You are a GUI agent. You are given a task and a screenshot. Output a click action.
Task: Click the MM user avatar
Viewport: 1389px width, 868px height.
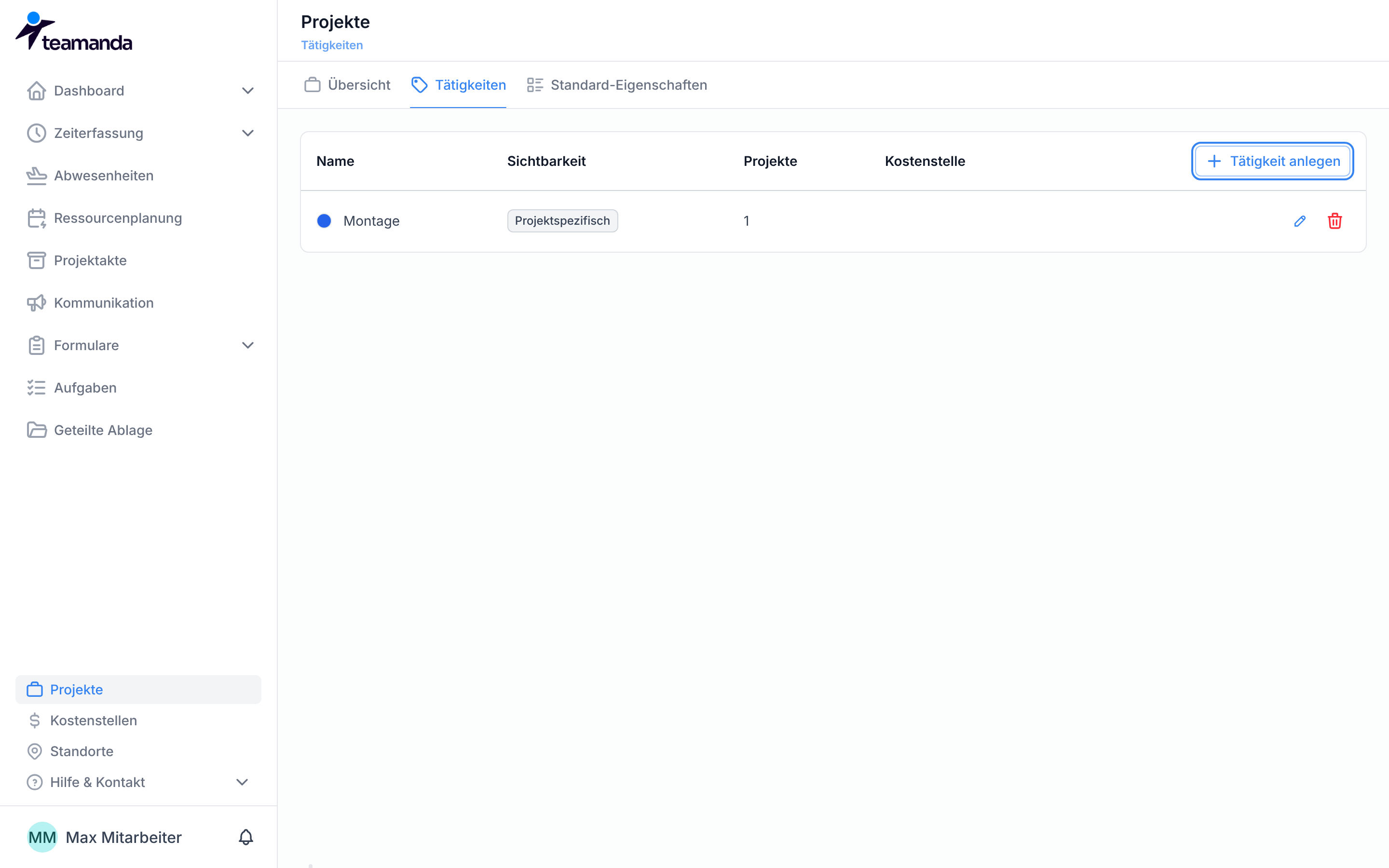pyautogui.click(x=42, y=838)
